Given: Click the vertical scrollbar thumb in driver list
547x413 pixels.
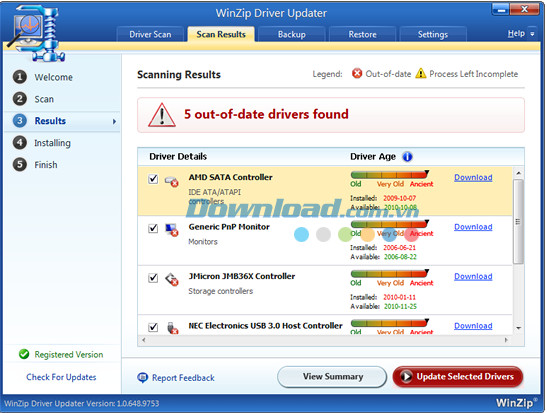Looking at the screenshot, I should (518, 221).
